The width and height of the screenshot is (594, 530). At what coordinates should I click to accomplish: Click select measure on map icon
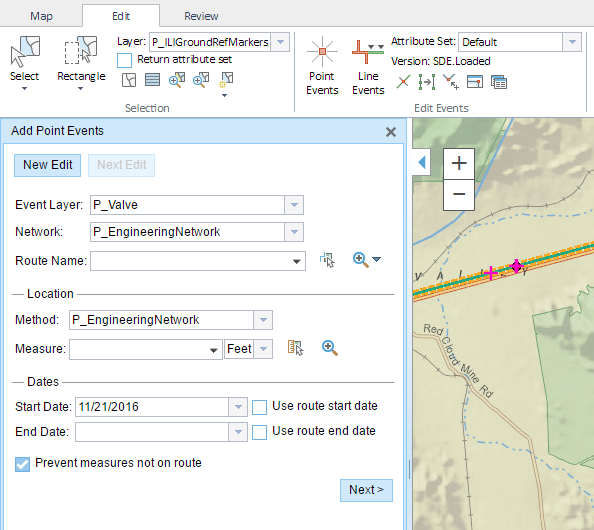click(x=295, y=348)
